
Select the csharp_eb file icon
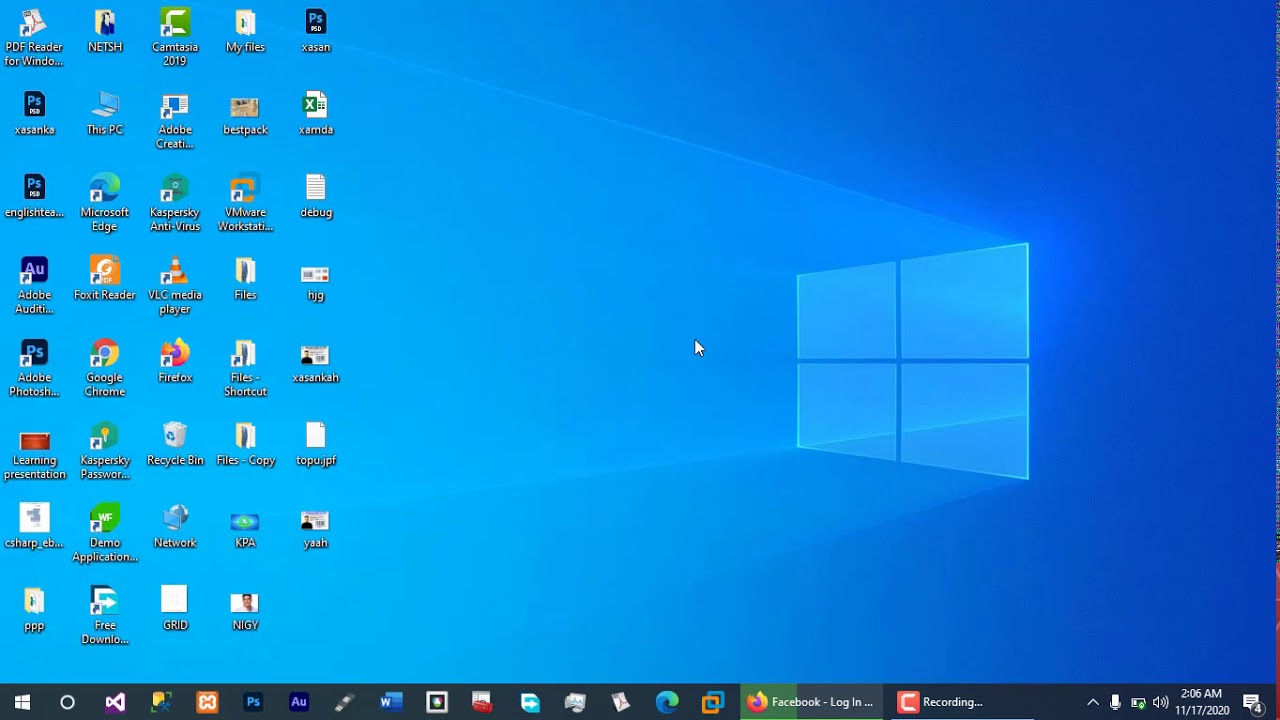(34, 528)
